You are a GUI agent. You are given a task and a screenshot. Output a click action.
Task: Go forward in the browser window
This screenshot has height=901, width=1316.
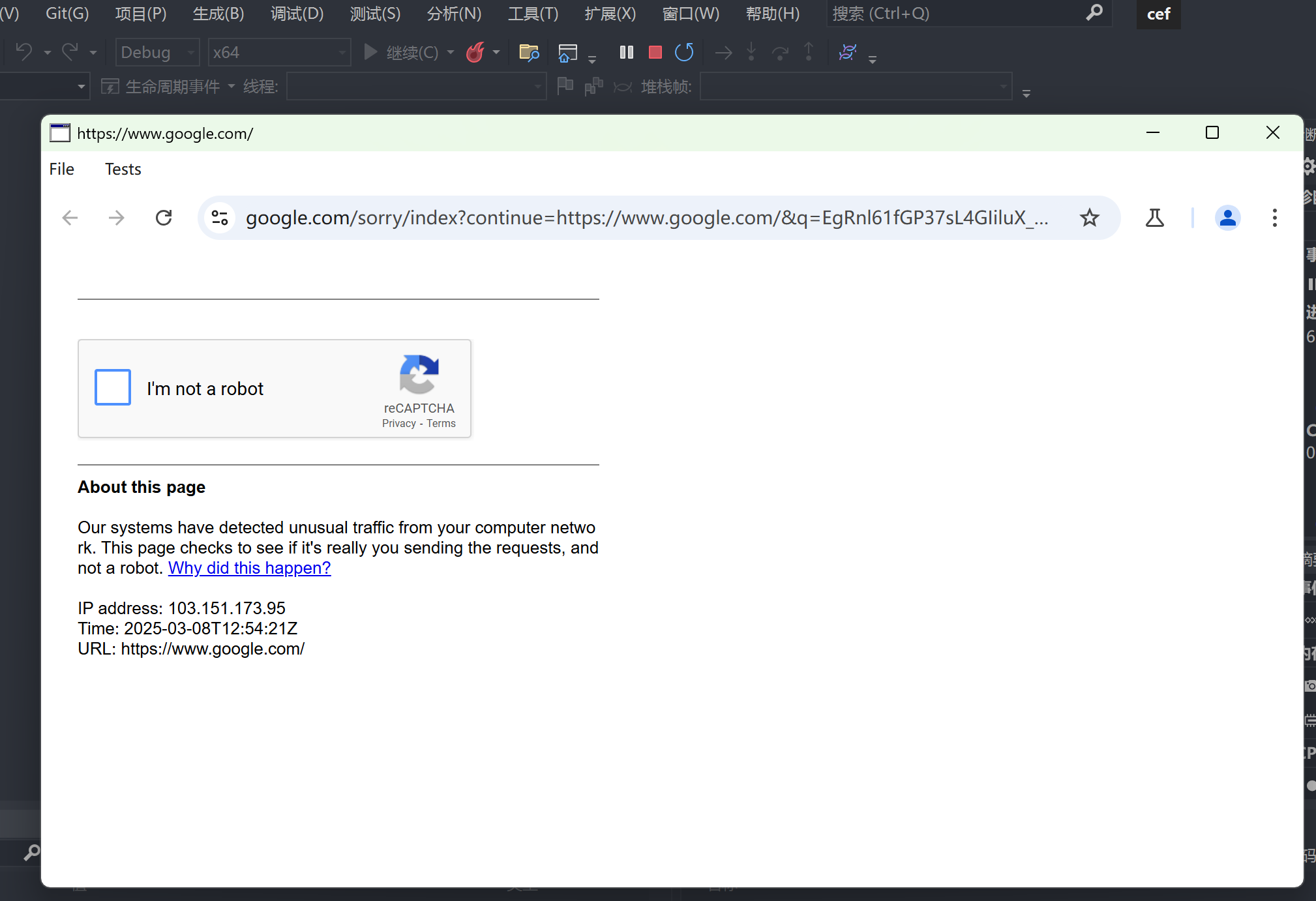(117, 218)
